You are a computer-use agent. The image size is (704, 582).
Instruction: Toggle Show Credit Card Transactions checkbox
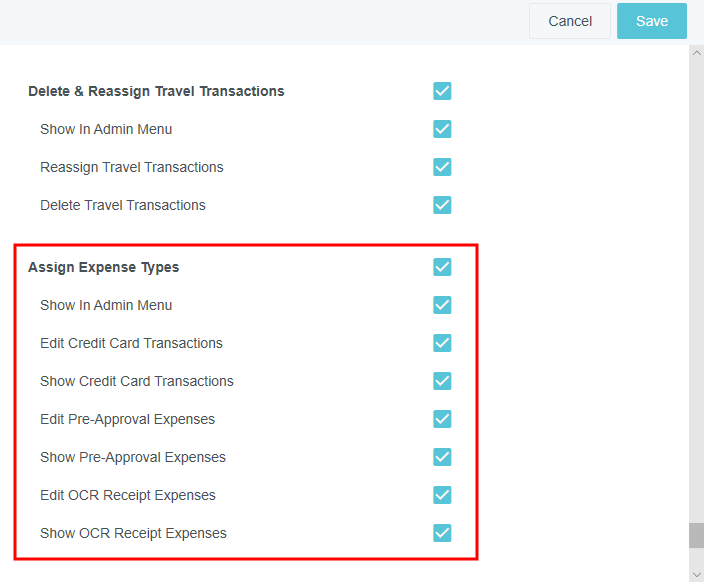[x=442, y=381]
